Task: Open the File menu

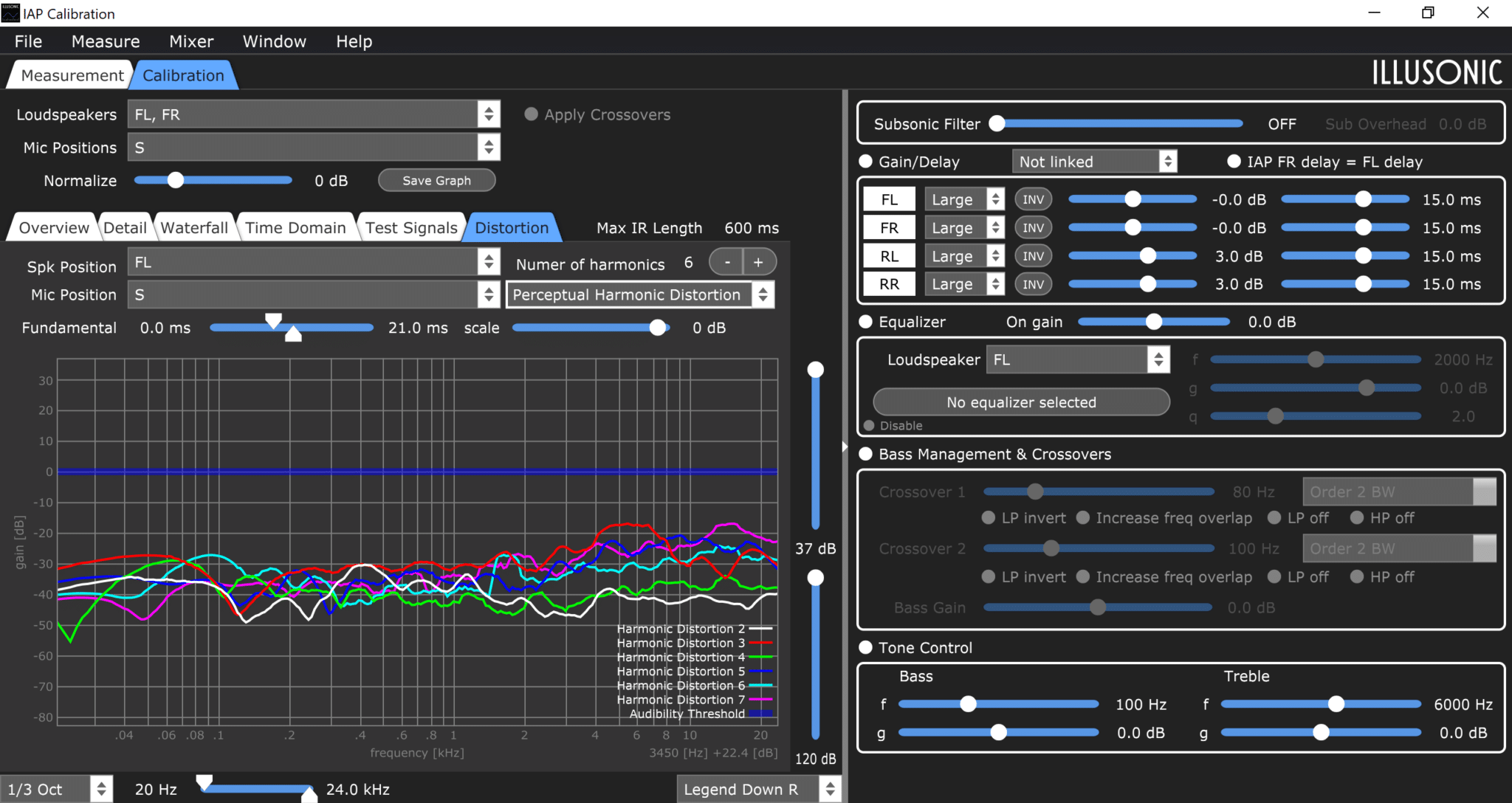Action: click(x=28, y=41)
